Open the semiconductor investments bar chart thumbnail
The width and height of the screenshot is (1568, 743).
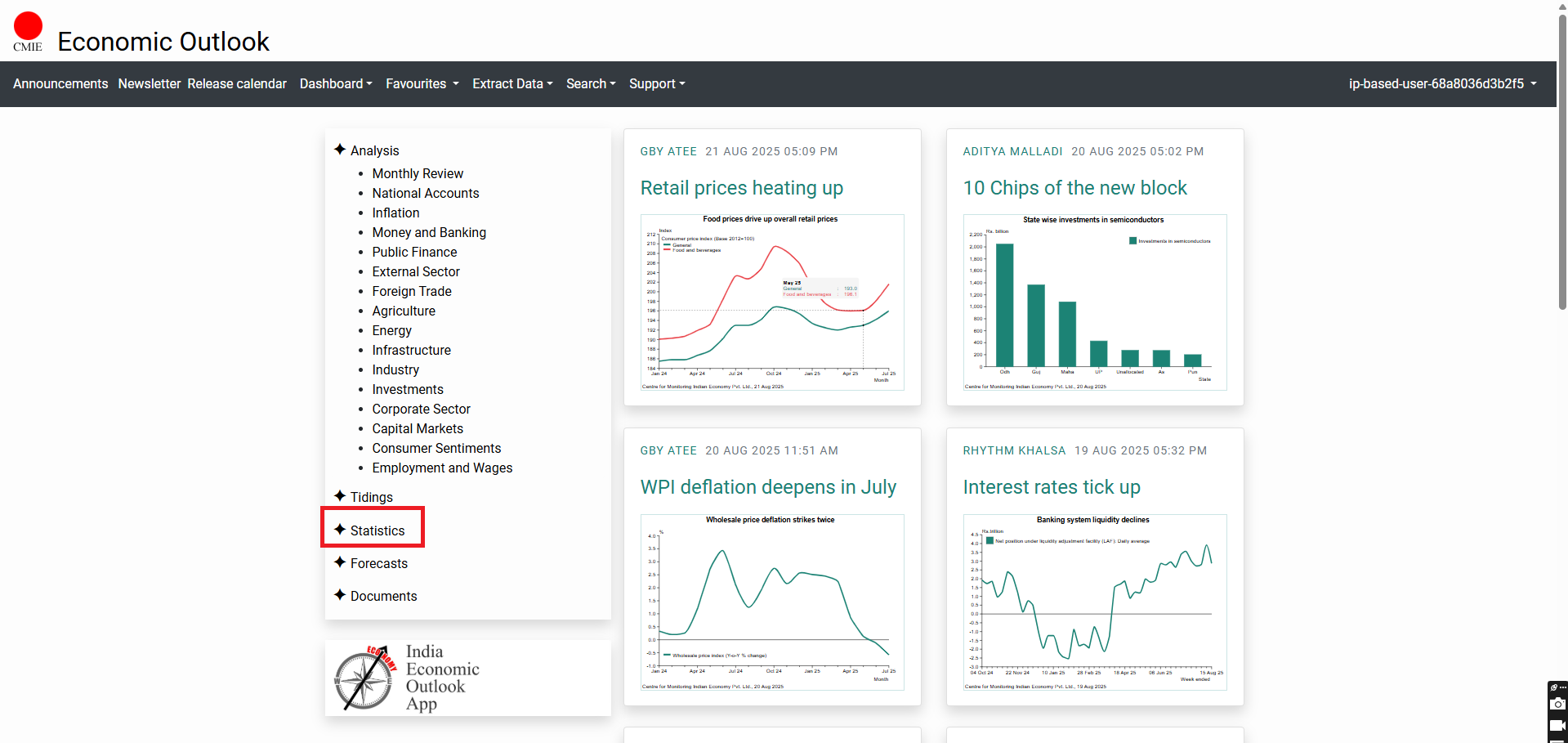click(x=1095, y=302)
